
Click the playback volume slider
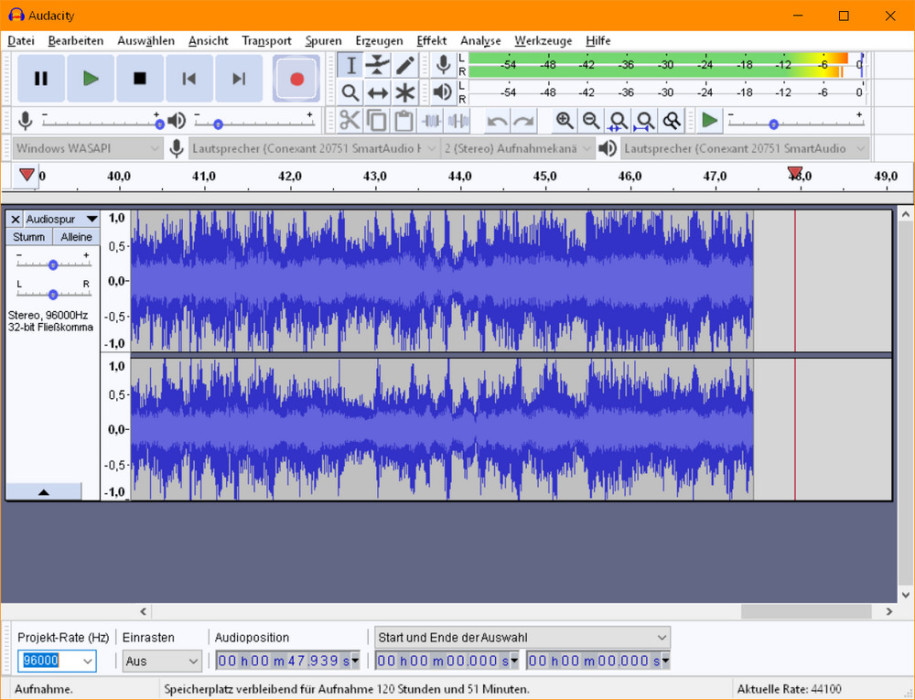pos(254,124)
